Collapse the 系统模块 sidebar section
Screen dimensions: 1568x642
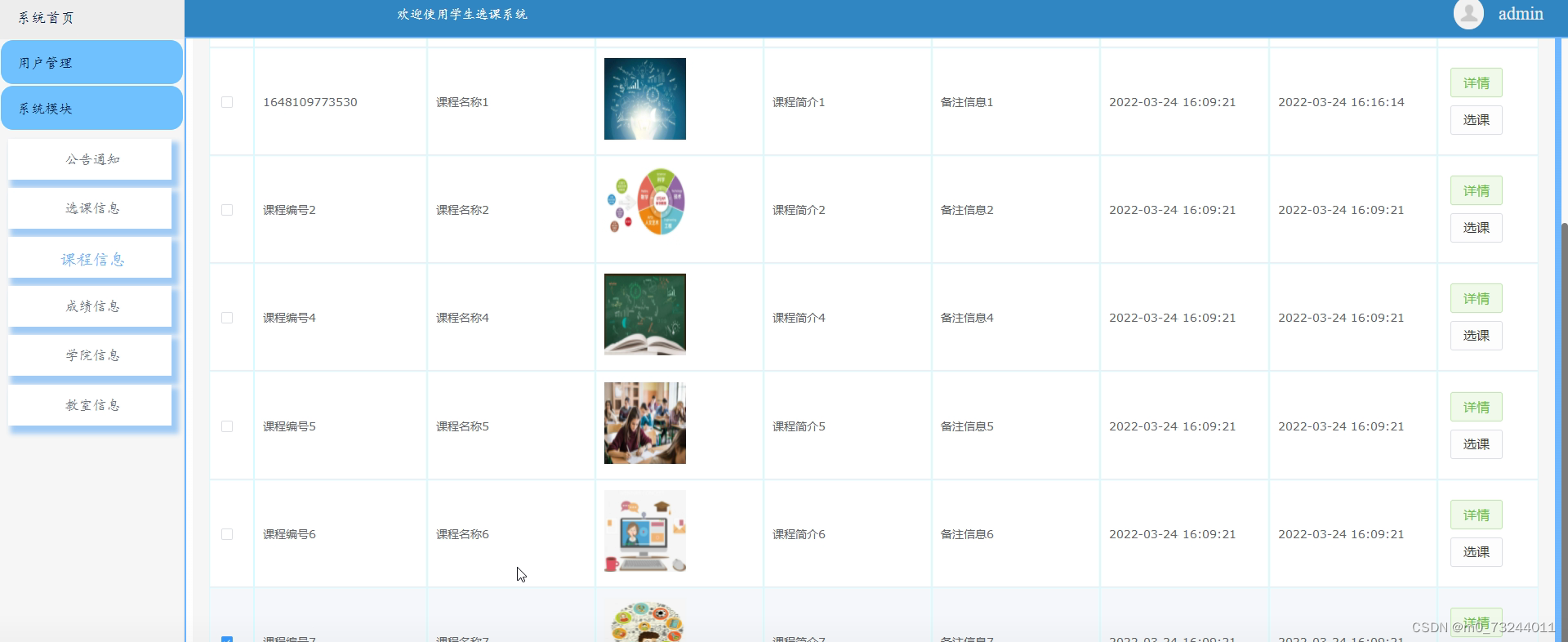pyautogui.click(x=91, y=109)
